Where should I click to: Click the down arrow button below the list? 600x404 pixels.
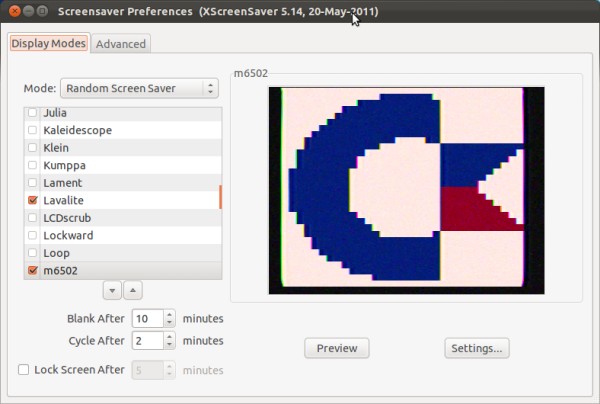[112, 290]
